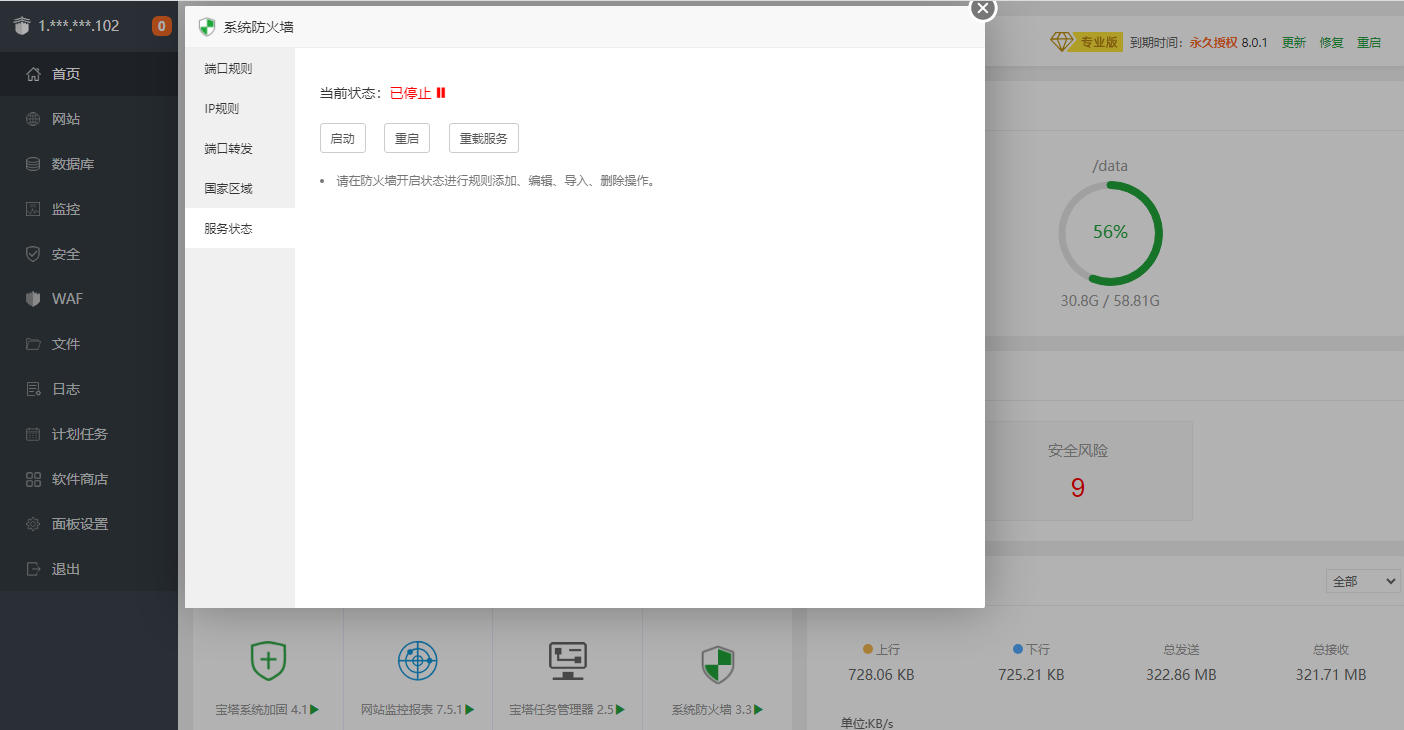This screenshot has width=1404, height=730.
Task: Click the 总发送 322.86 MB value
Action: tap(1181, 675)
